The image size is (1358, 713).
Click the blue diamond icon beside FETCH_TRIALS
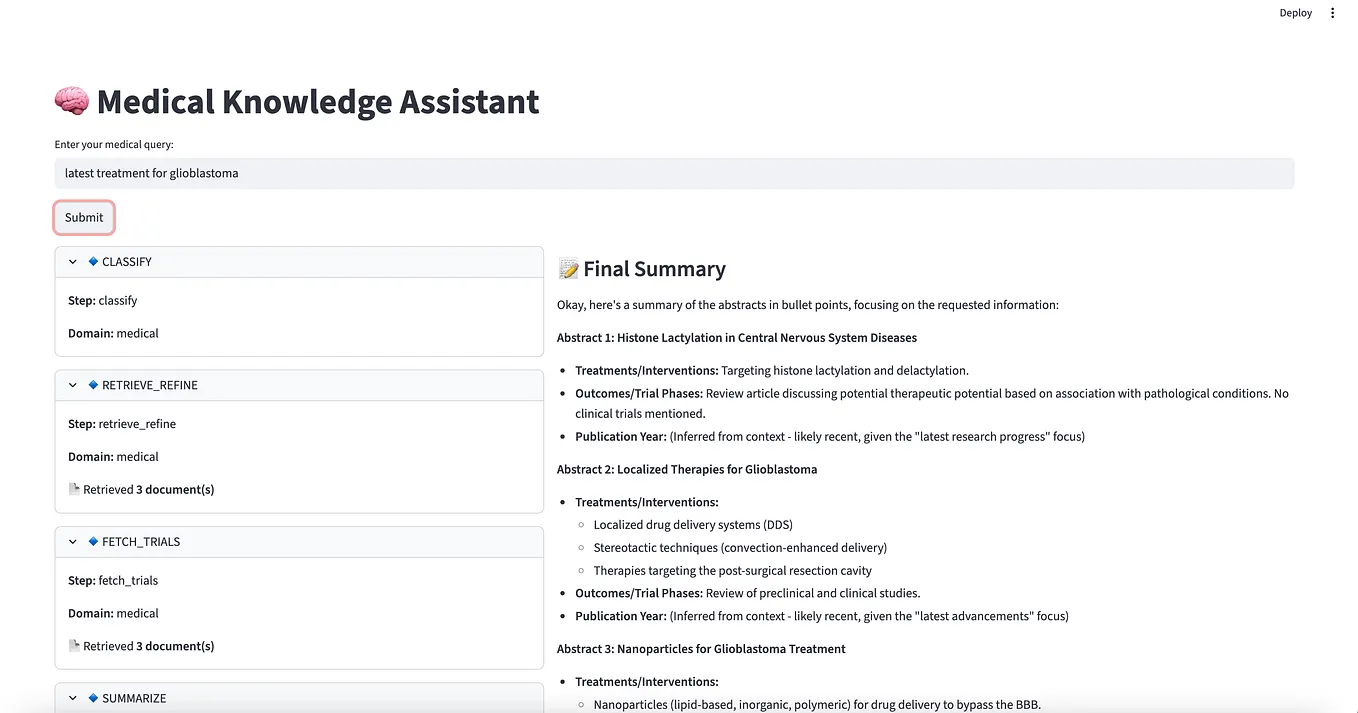pyautogui.click(x=92, y=541)
